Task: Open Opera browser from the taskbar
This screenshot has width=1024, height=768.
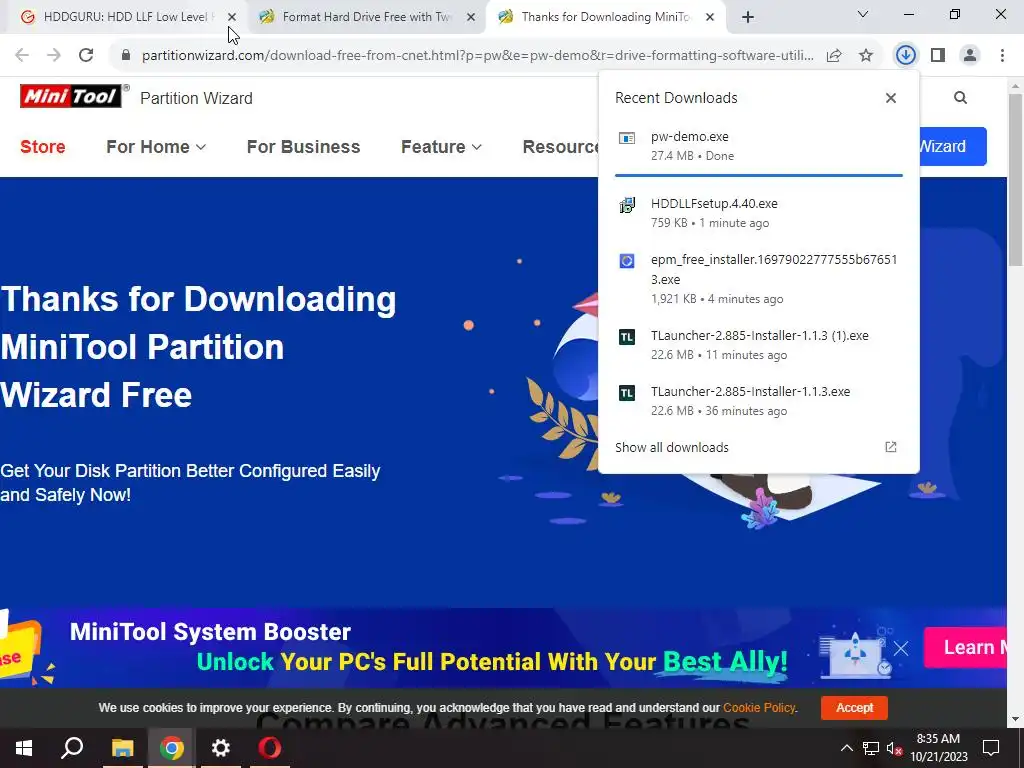Action: point(270,748)
